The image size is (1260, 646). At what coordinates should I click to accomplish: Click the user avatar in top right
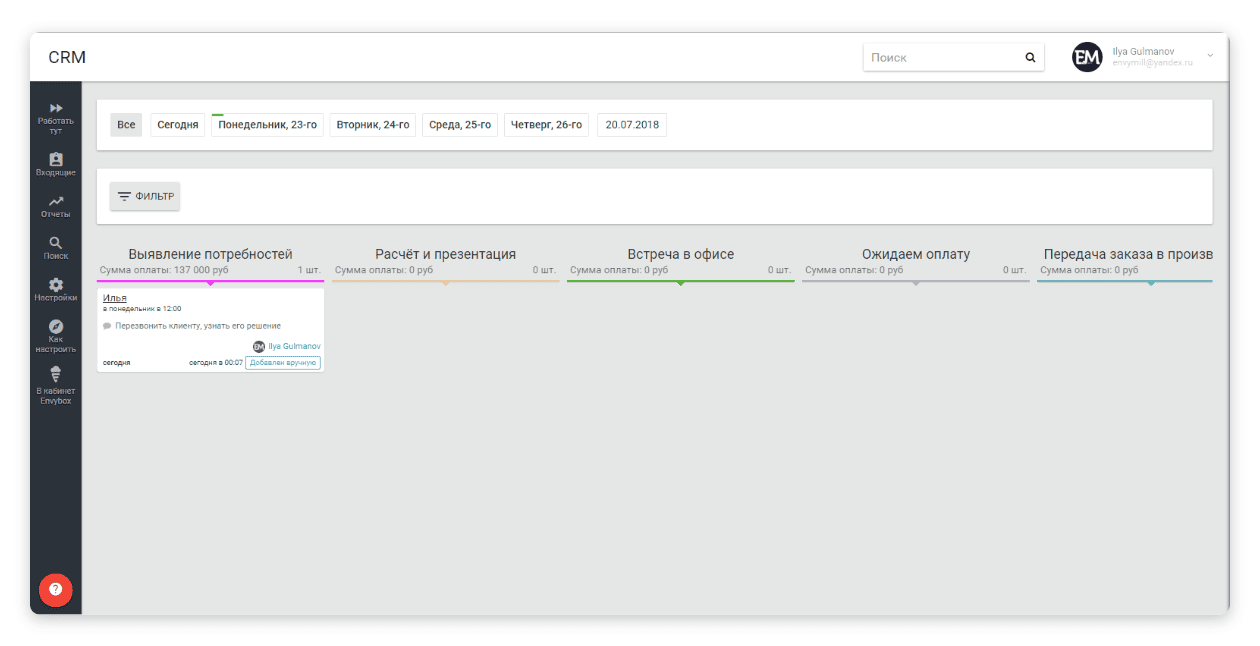(x=1087, y=58)
